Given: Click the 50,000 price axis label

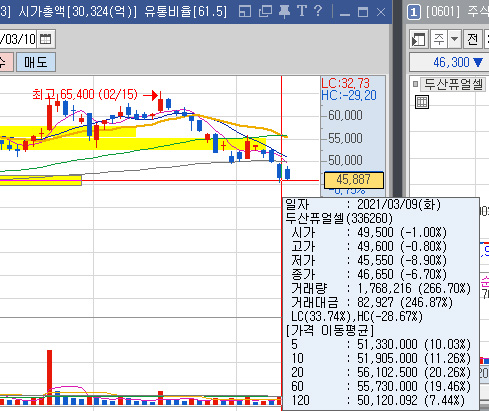Looking at the screenshot, I should (345, 160).
